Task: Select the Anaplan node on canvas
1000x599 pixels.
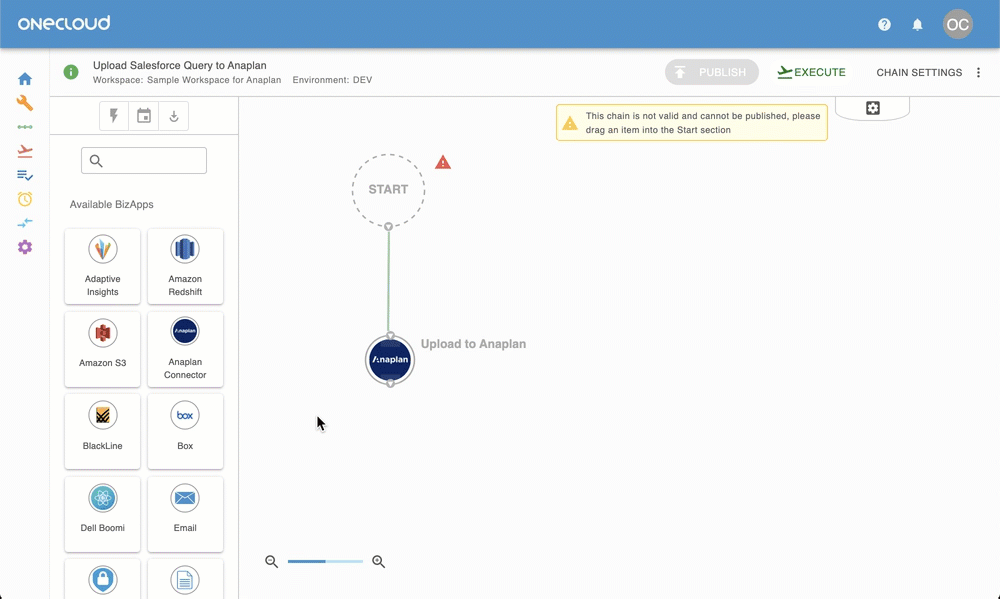Action: [390, 360]
